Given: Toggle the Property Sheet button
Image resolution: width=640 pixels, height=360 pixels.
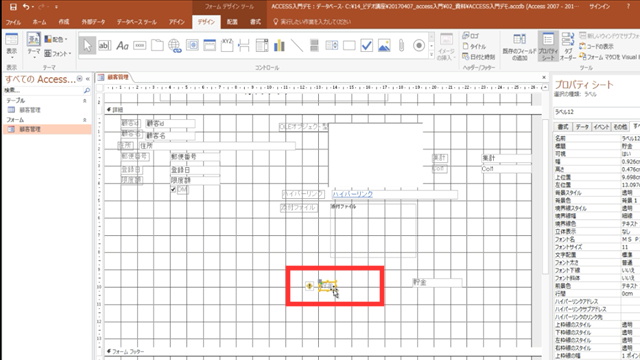Looking at the screenshot, I should tap(548, 46).
